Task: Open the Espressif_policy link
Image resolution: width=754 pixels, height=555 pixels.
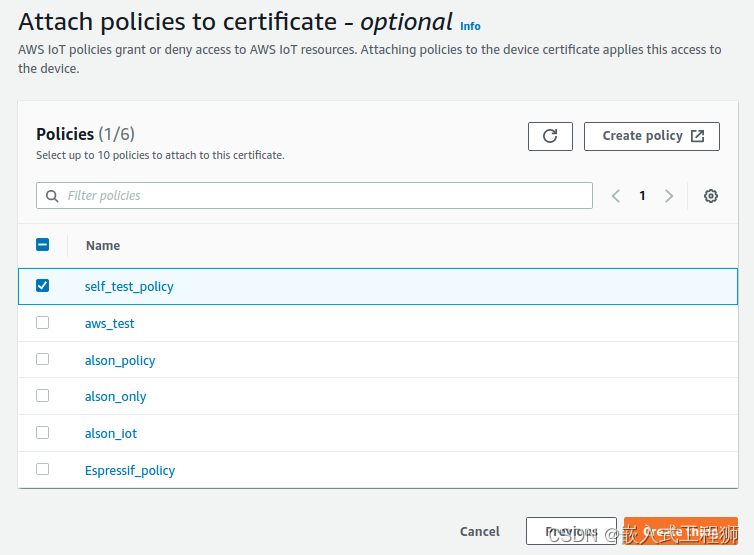Action: (130, 470)
